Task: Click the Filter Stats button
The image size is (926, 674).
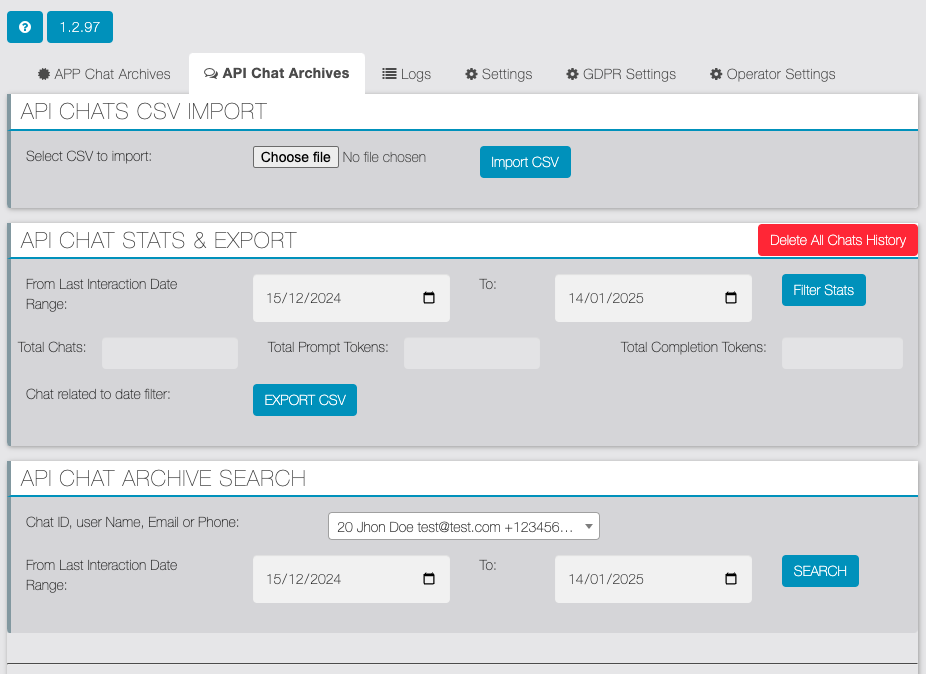Action: tap(823, 290)
